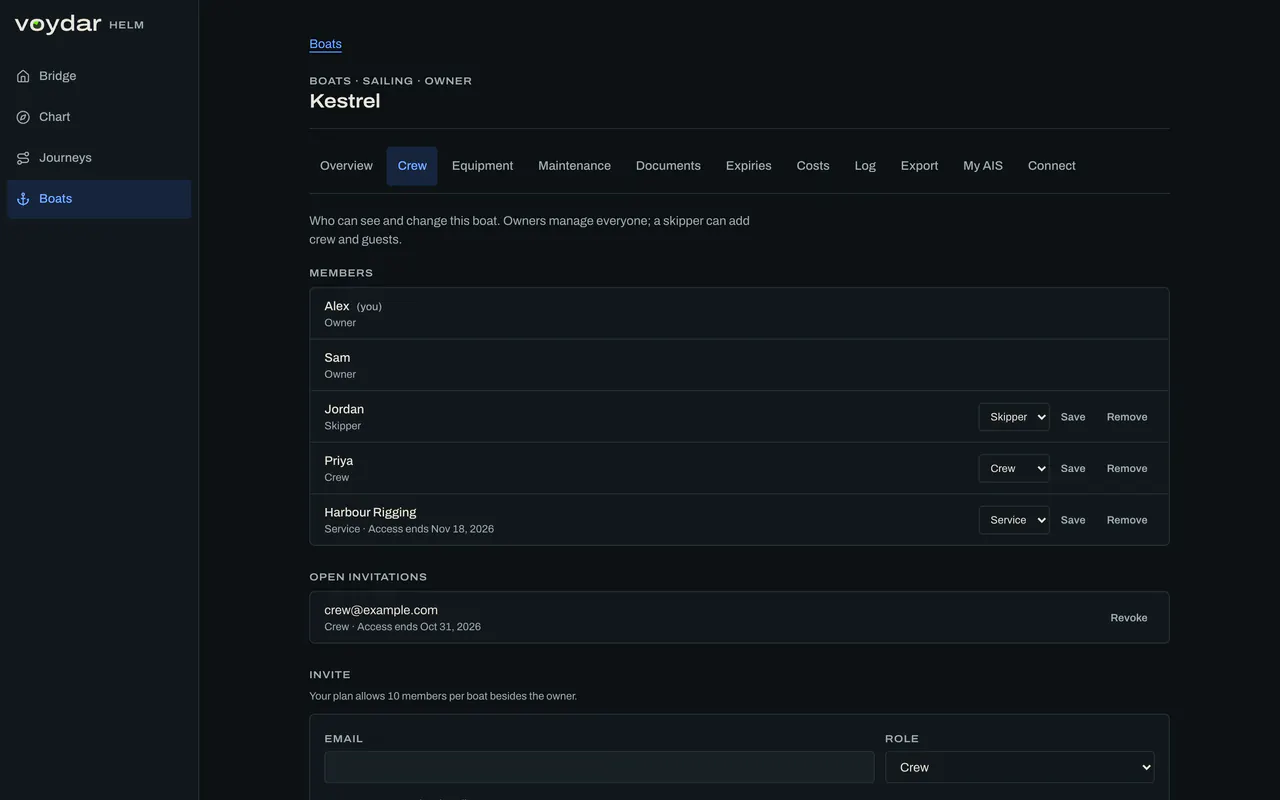Image resolution: width=1280 pixels, height=800 pixels.
Task: Revoke the crew@example.com invitation
Action: (x=1129, y=618)
